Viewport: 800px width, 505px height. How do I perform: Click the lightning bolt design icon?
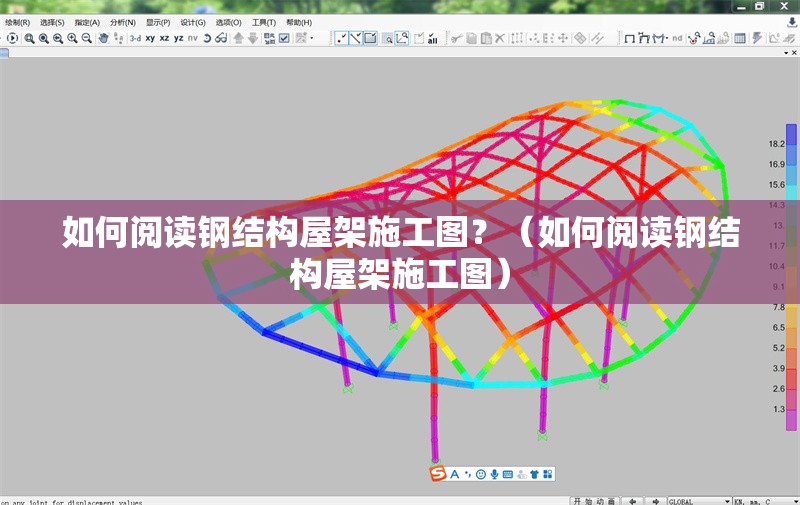[757, 38]
